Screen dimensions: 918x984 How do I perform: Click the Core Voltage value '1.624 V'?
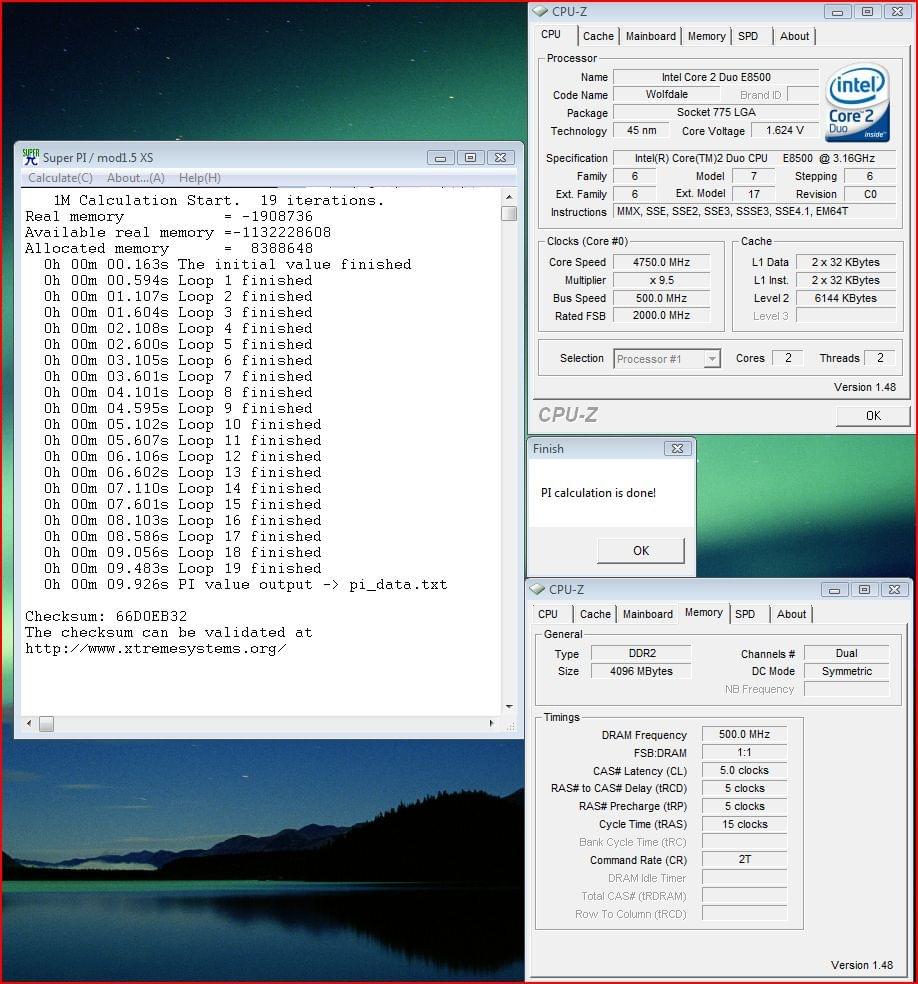click(784, 131)
